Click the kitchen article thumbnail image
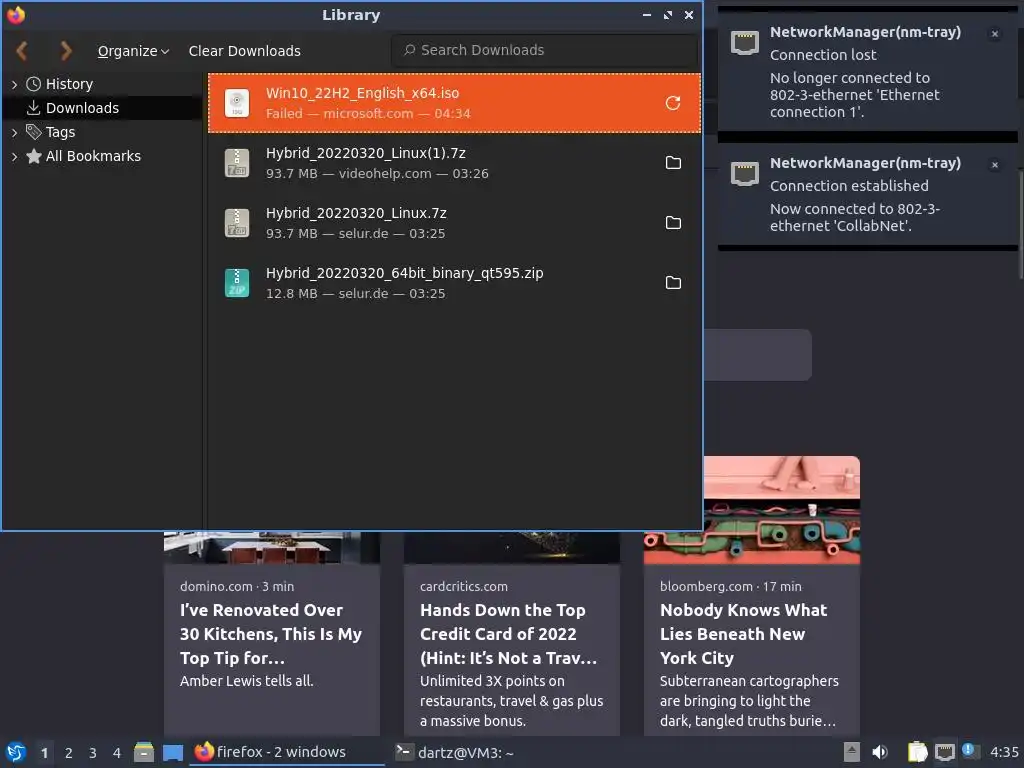 [x=272, y=547]
